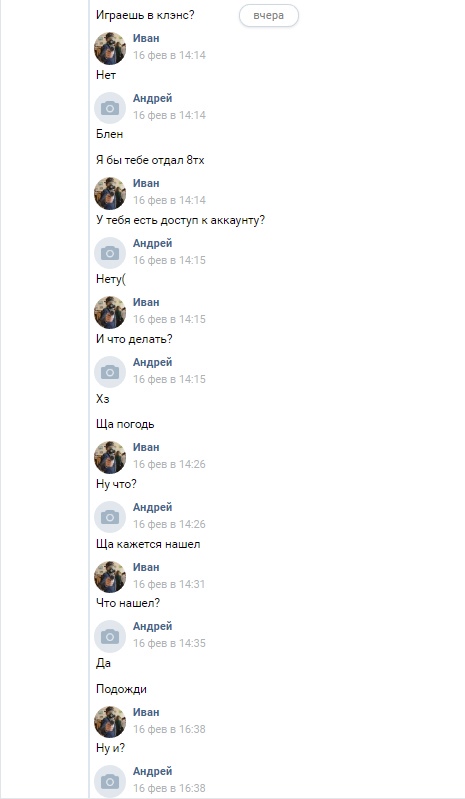Click Андрей's camera avatar above "Нету("

point(110,253)
